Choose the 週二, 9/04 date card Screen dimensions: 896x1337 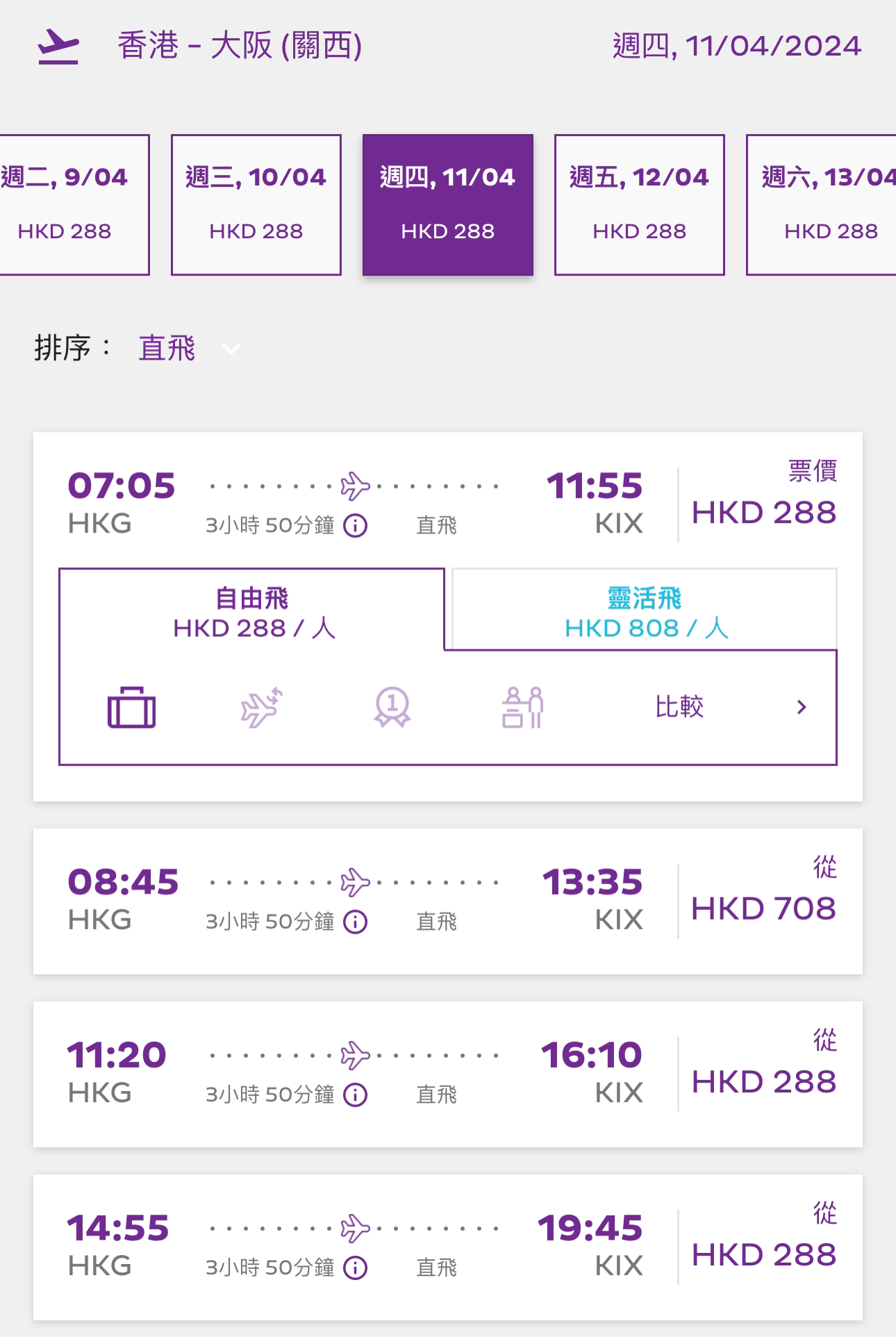[73, 205]
